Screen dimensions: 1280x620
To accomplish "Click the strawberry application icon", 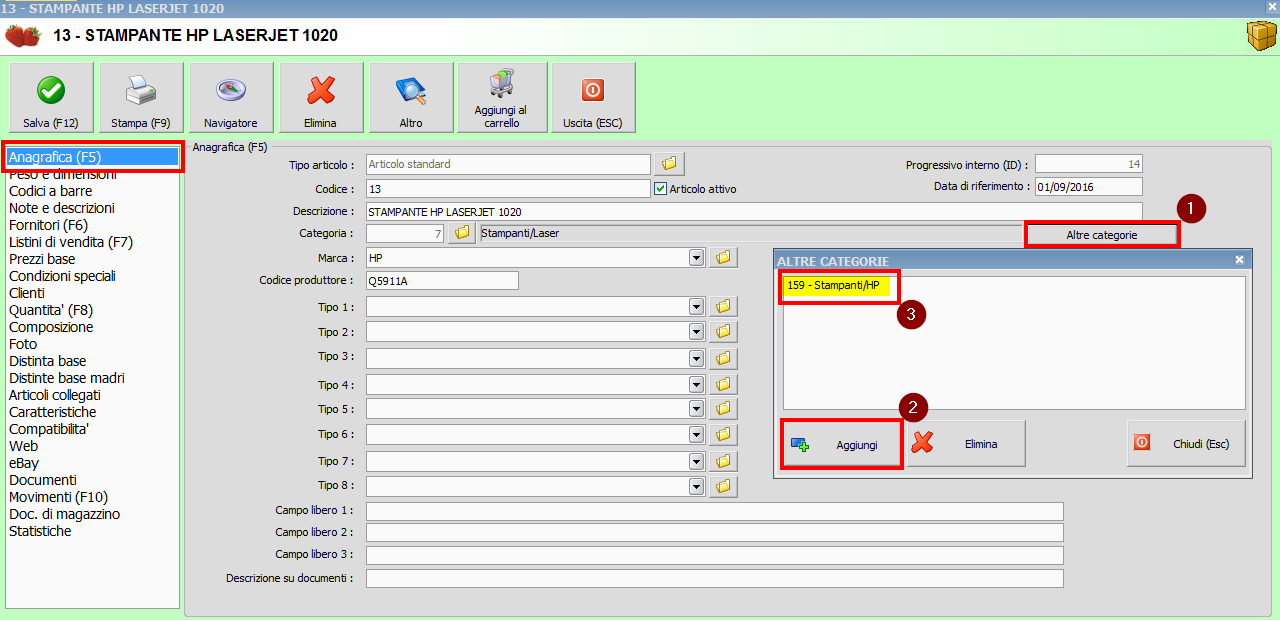I will click(22, 36).
